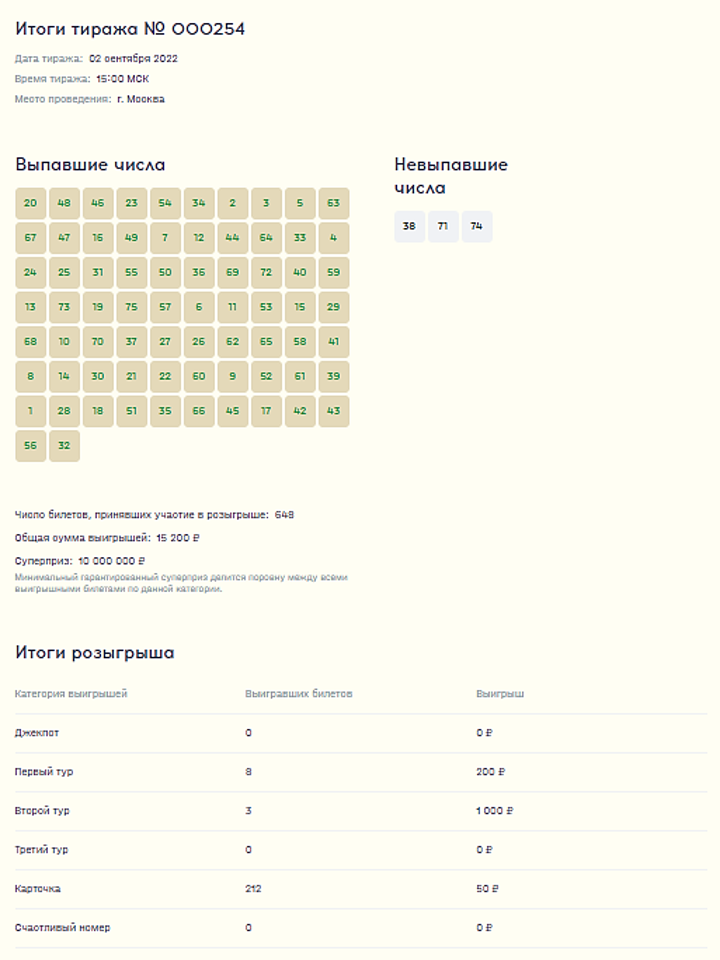720x960 pixels.
Task: Select undrawn number tile 71
Action: pos(443,227)
